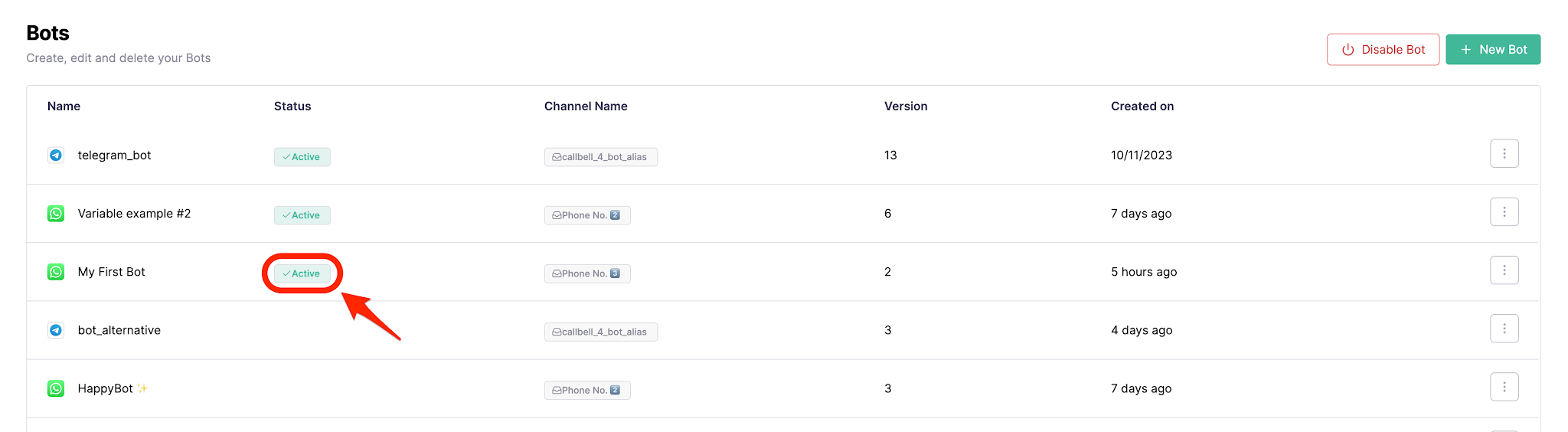
Task: Click the Telegram icon beside telegram_bot
Action: point(56,155)
